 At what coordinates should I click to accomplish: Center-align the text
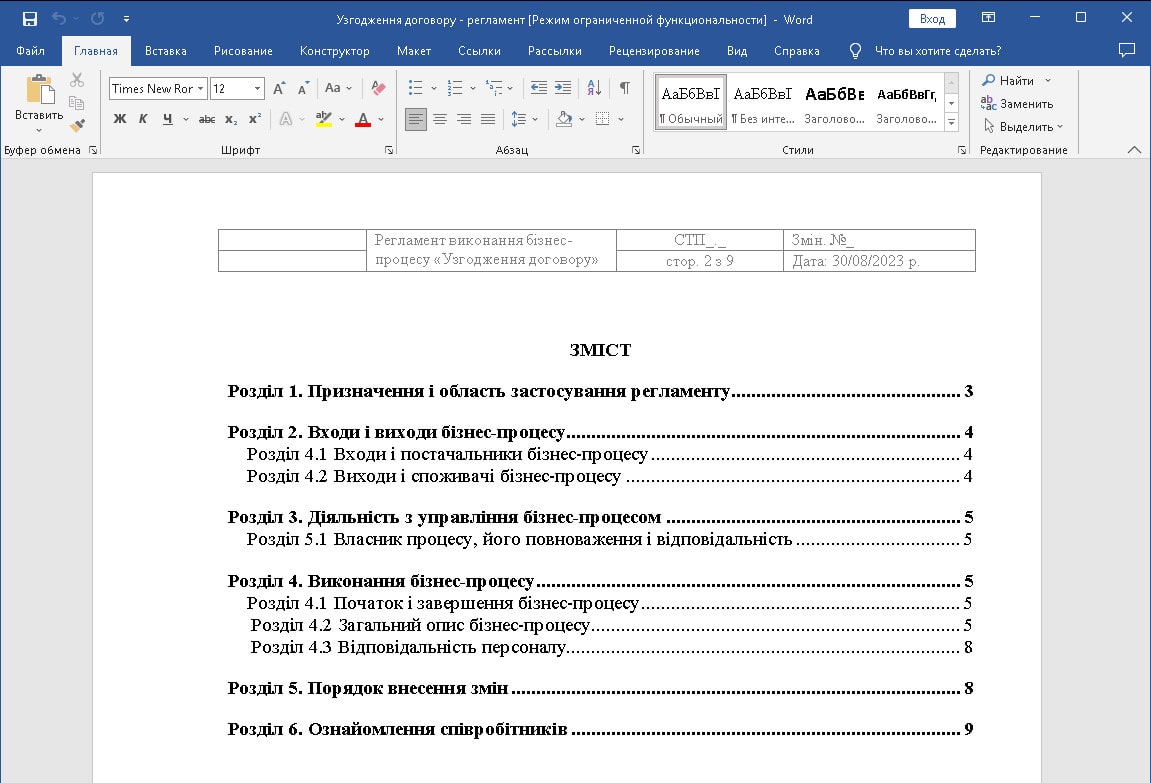click(x=440, y=119)
